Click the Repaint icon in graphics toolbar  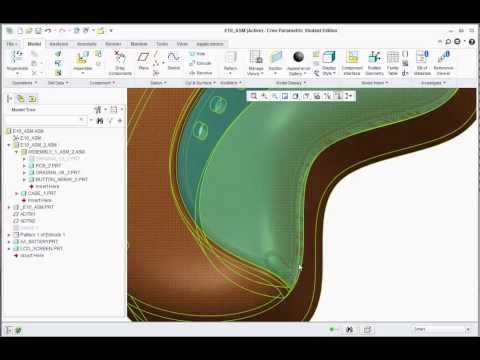pyautogui.click(x=285, y=96)
